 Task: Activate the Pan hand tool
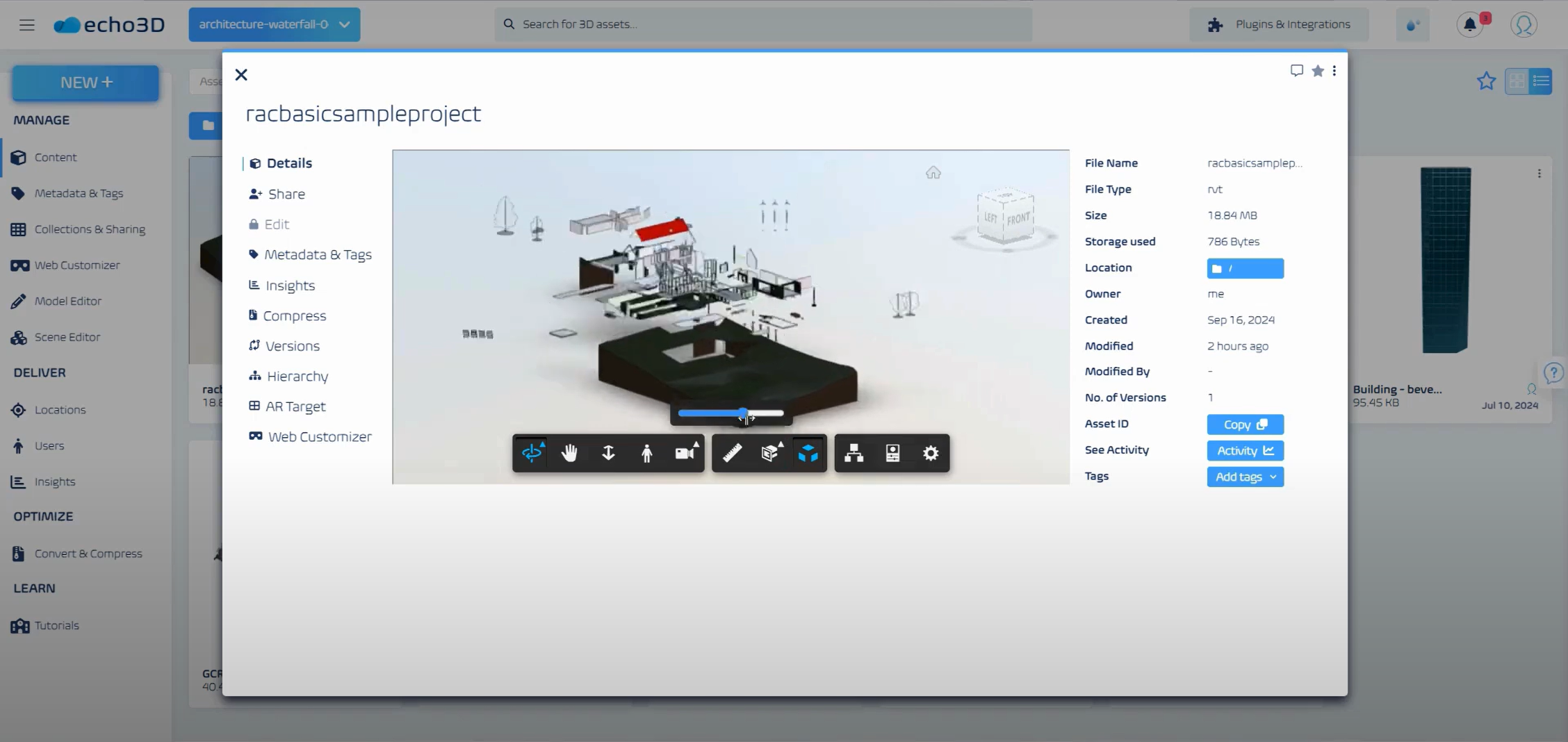(569, 453)
